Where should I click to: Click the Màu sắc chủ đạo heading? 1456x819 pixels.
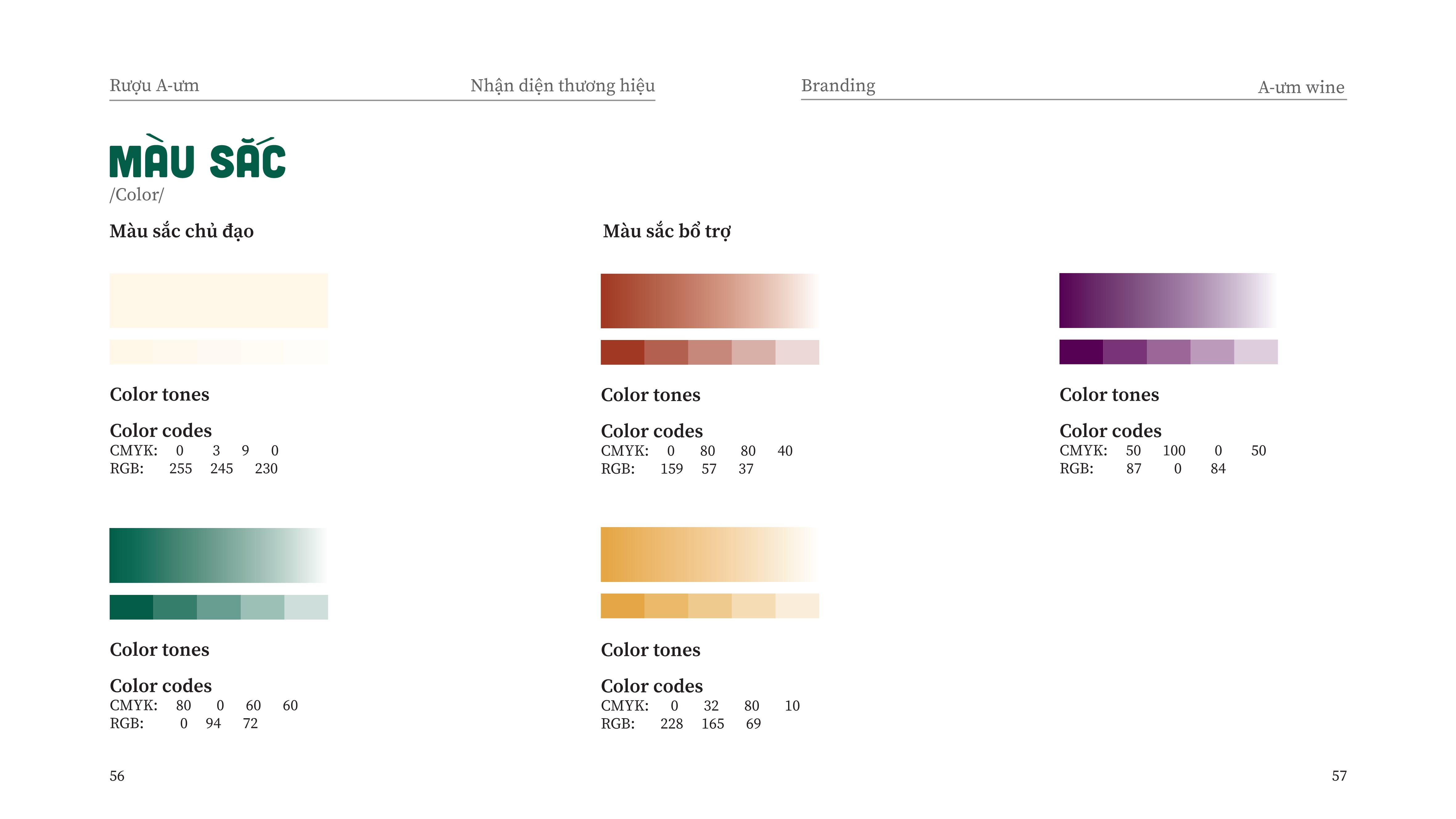(x=182, y=231)
